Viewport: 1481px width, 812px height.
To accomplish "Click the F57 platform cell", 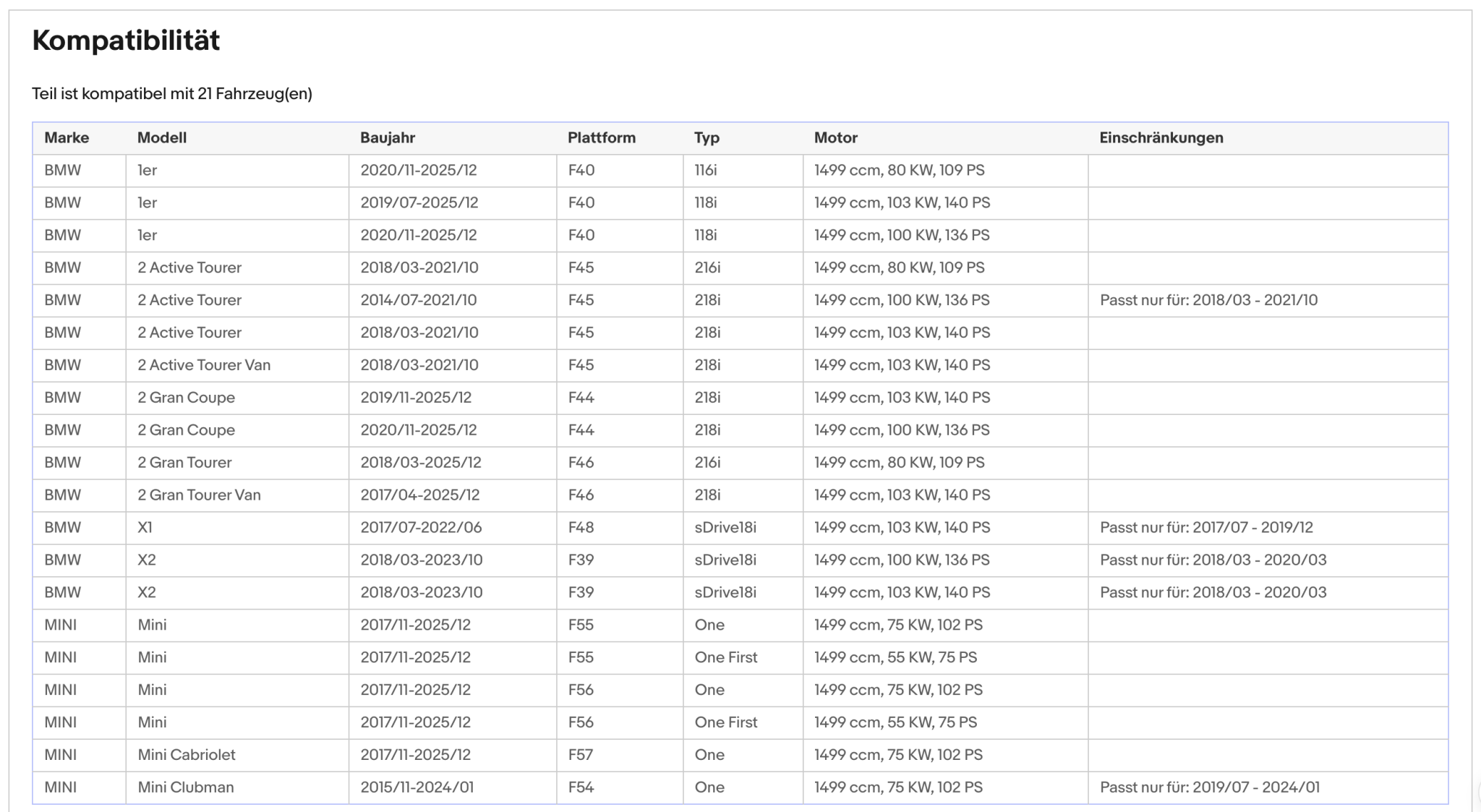I will [x=581, y=755].
